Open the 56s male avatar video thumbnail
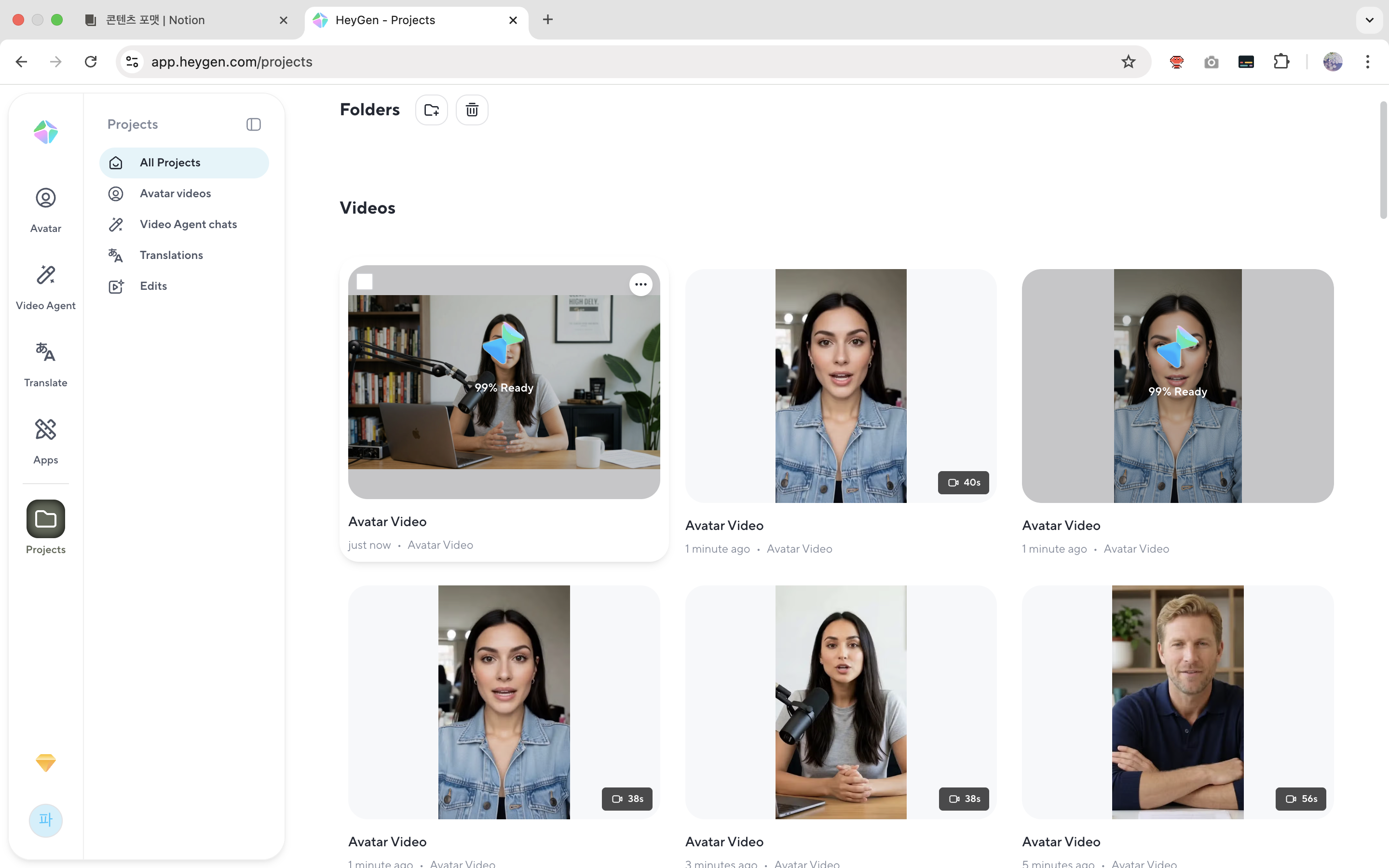Image resolution: width=1389 pixels, height=868 pixels. click(x=1177, y=702)
